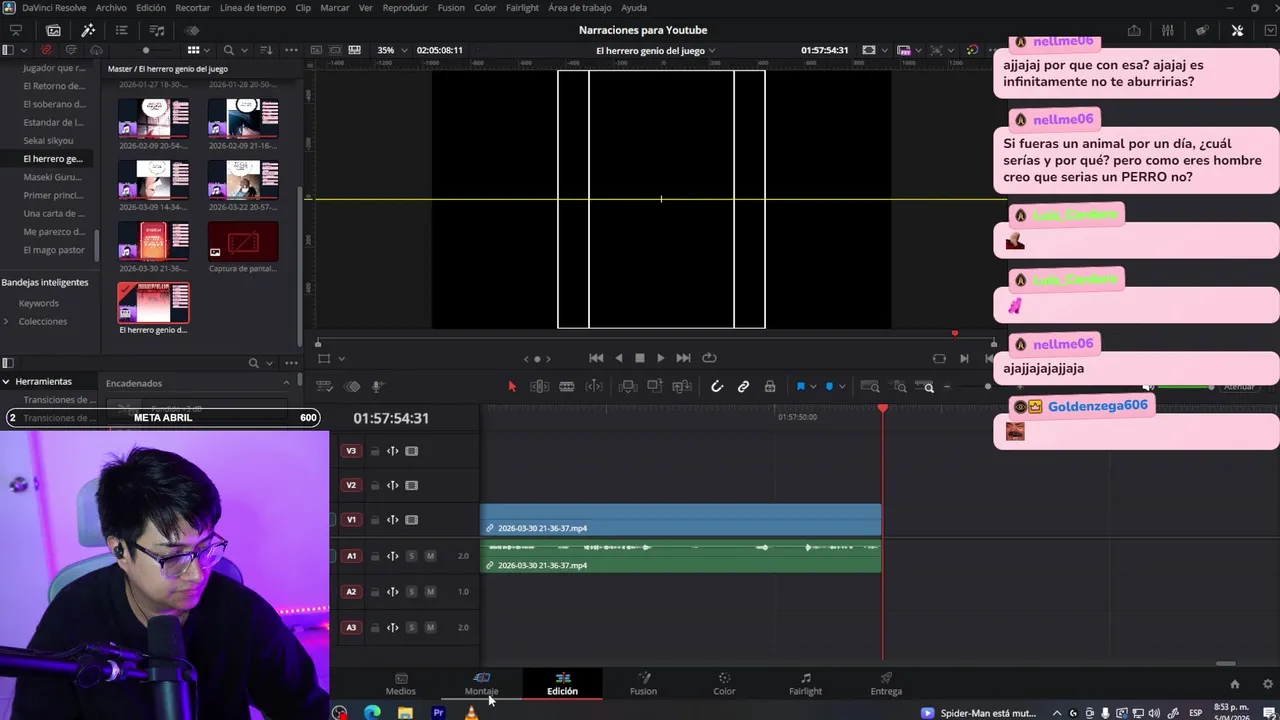Click the Overwrite Clip toolbar icon
The image size is (1280, 720).
(x=655, y=387)
